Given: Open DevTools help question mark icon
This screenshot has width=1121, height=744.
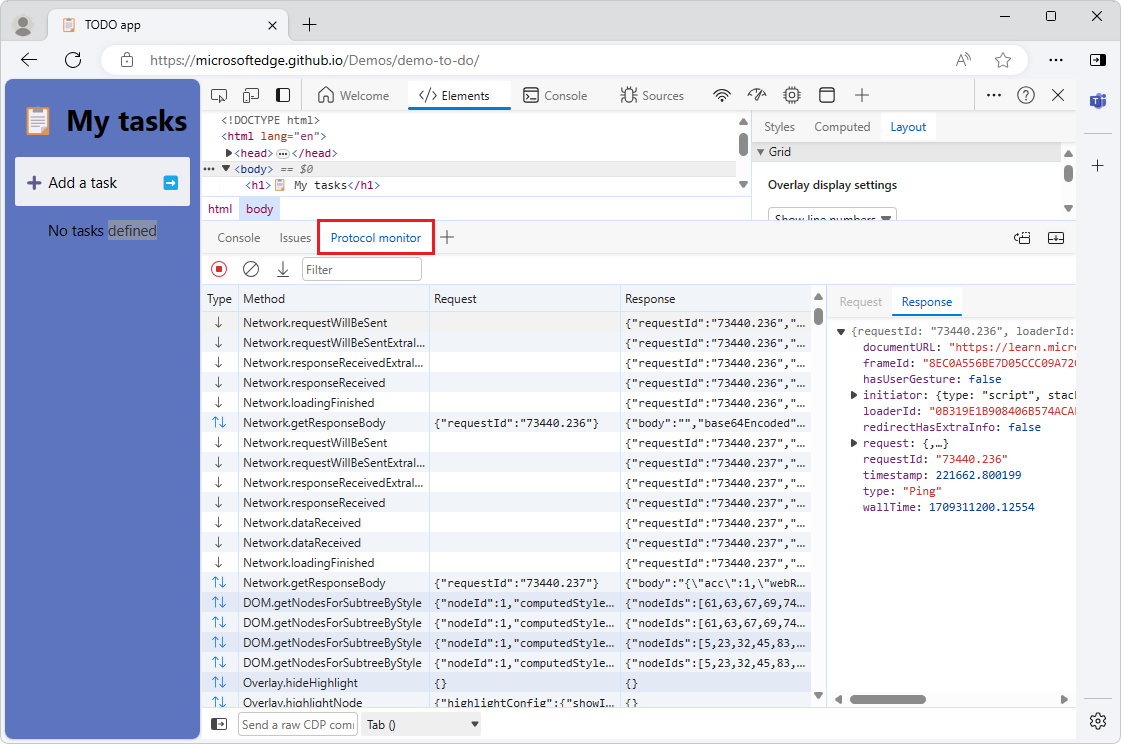Looking at the screenshot, I should [x=1026, y=95].
